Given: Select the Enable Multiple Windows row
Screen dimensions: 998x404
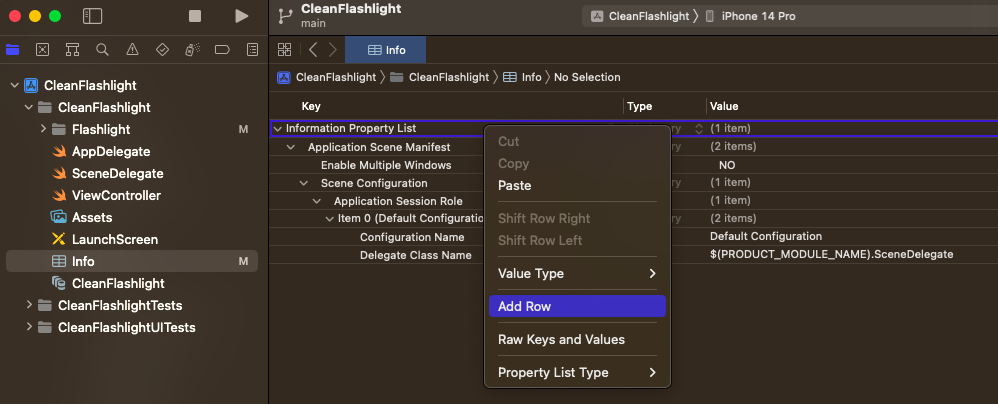Looking at the screenshot, I should (386, 165).
